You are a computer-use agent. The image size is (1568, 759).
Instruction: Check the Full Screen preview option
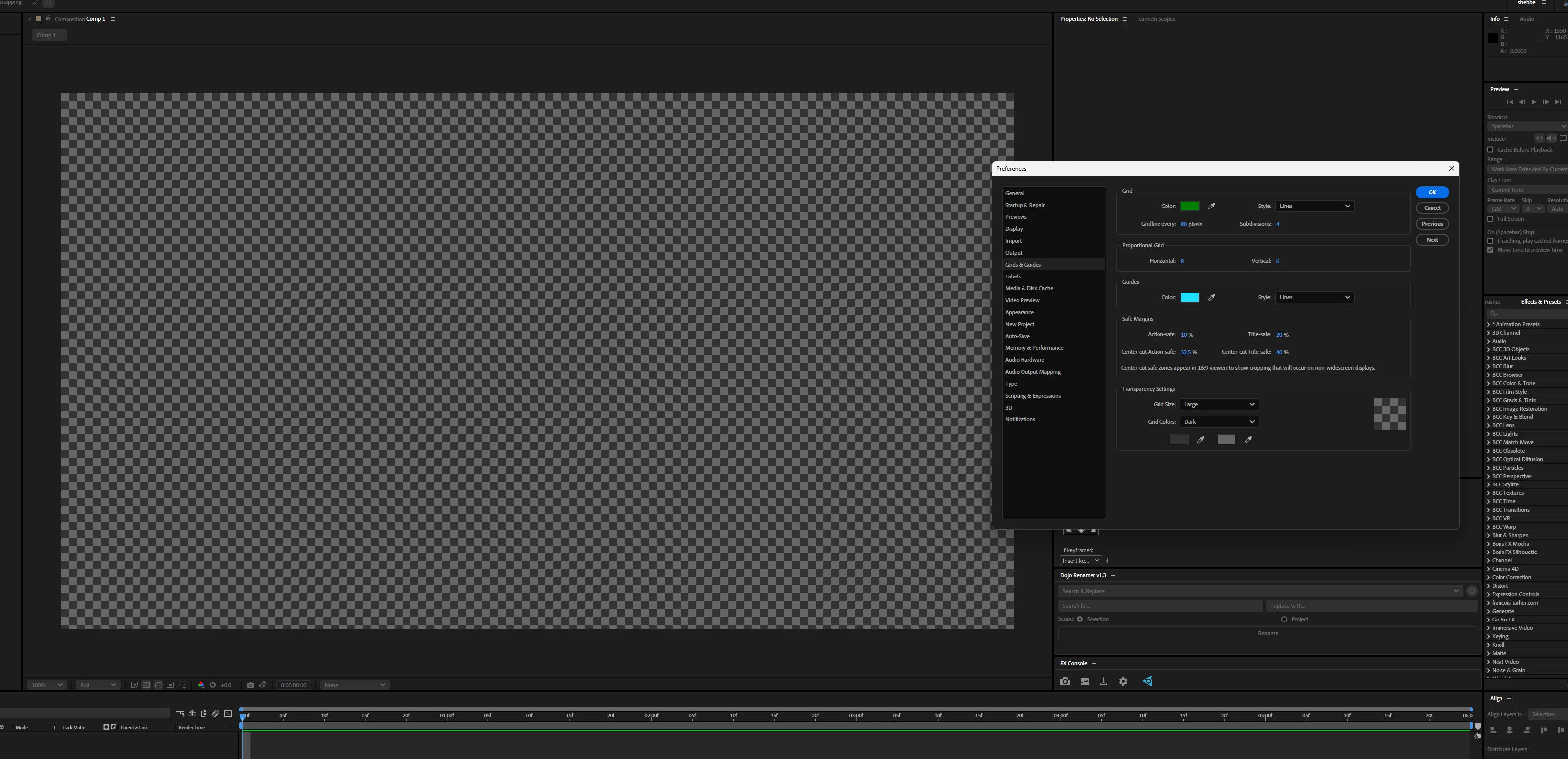tap(1491, 219)
